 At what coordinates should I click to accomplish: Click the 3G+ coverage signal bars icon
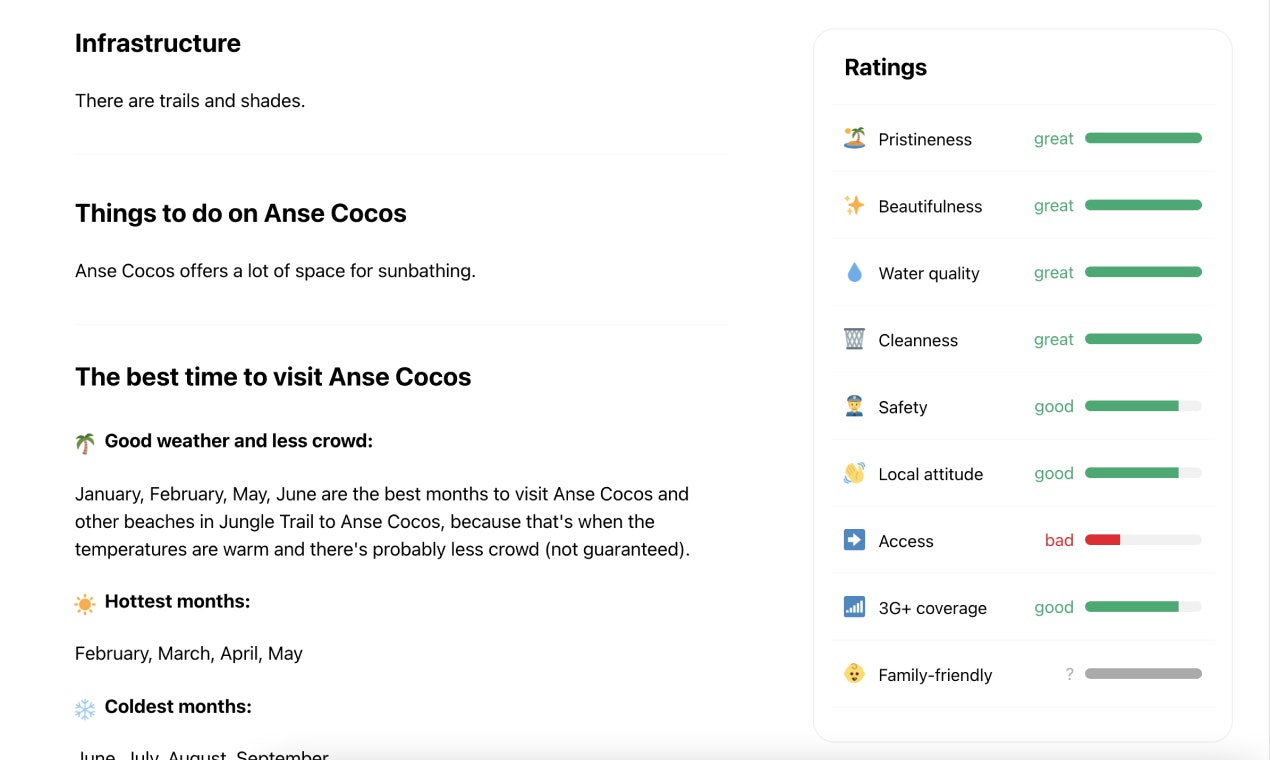[x=854, y=607]
